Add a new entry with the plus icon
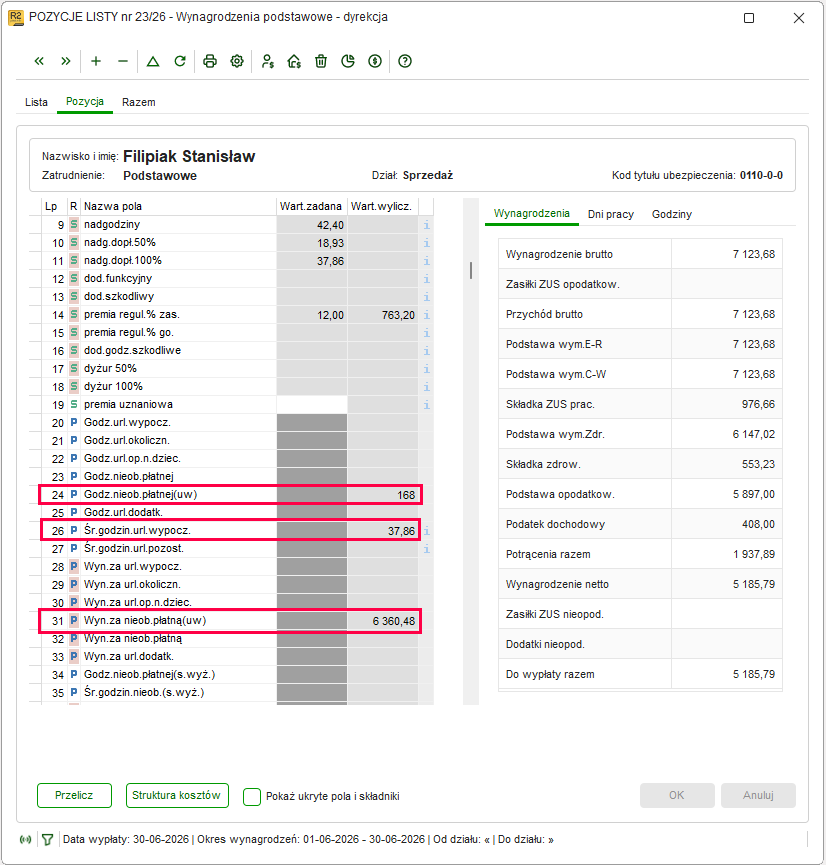 (96, 61)
